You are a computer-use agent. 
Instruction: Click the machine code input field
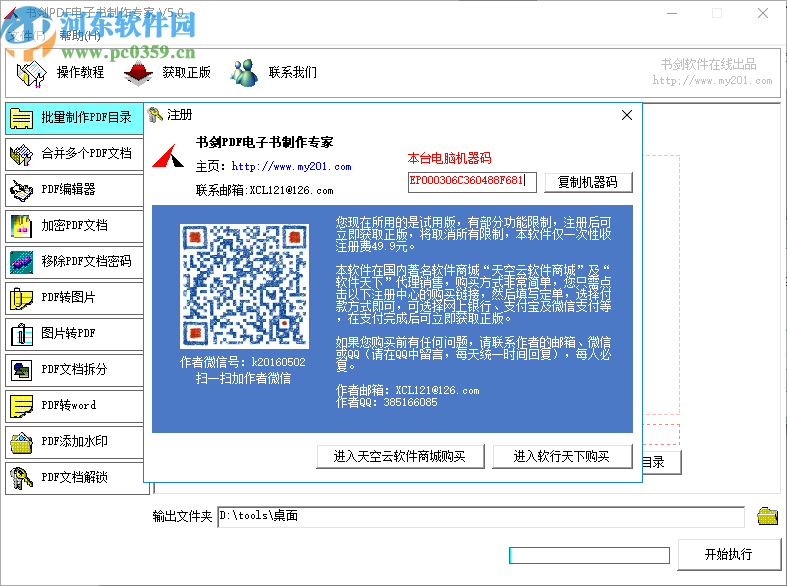472,182
